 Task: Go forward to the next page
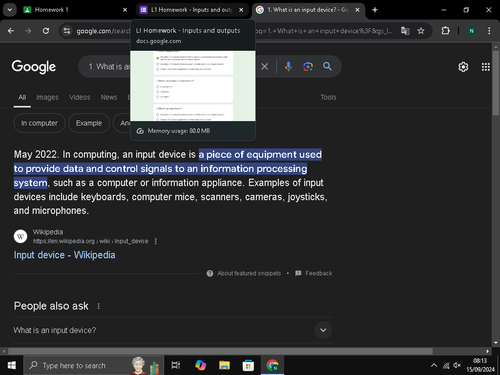pyautogui.click(x=28, y=31)
